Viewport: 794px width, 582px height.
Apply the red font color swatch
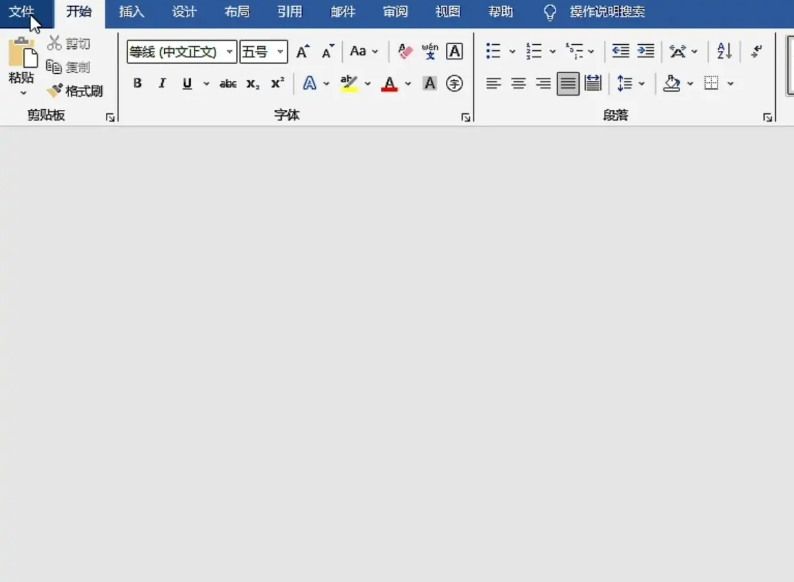pyautogui.click(x=389, y=84)
